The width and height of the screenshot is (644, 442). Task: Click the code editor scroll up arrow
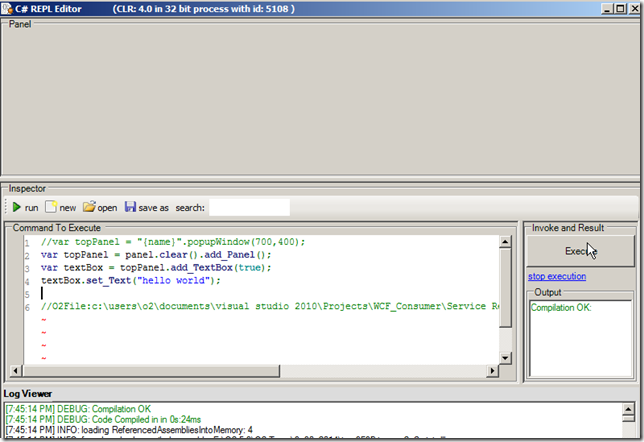[505, 242]
